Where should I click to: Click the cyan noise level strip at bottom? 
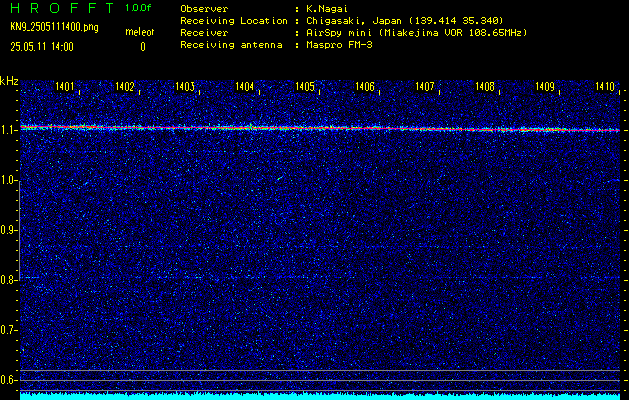click(320, 396)
